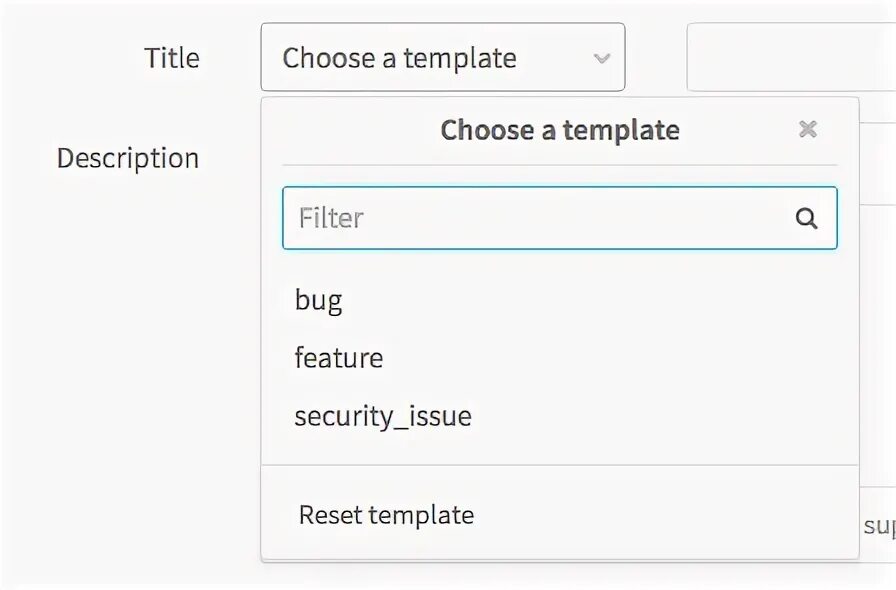Select the feature template

click(x=339, y=358)
